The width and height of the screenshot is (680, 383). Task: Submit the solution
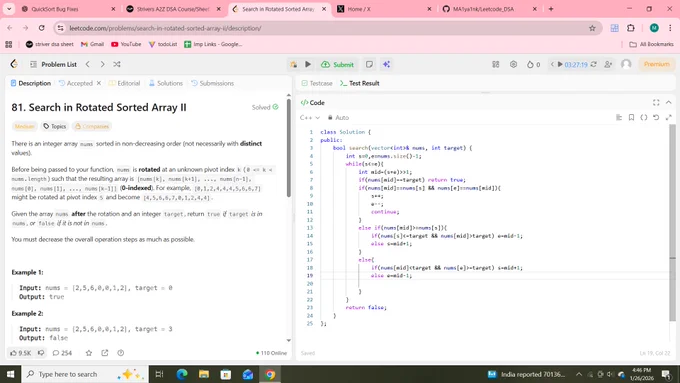coord(337,64)
